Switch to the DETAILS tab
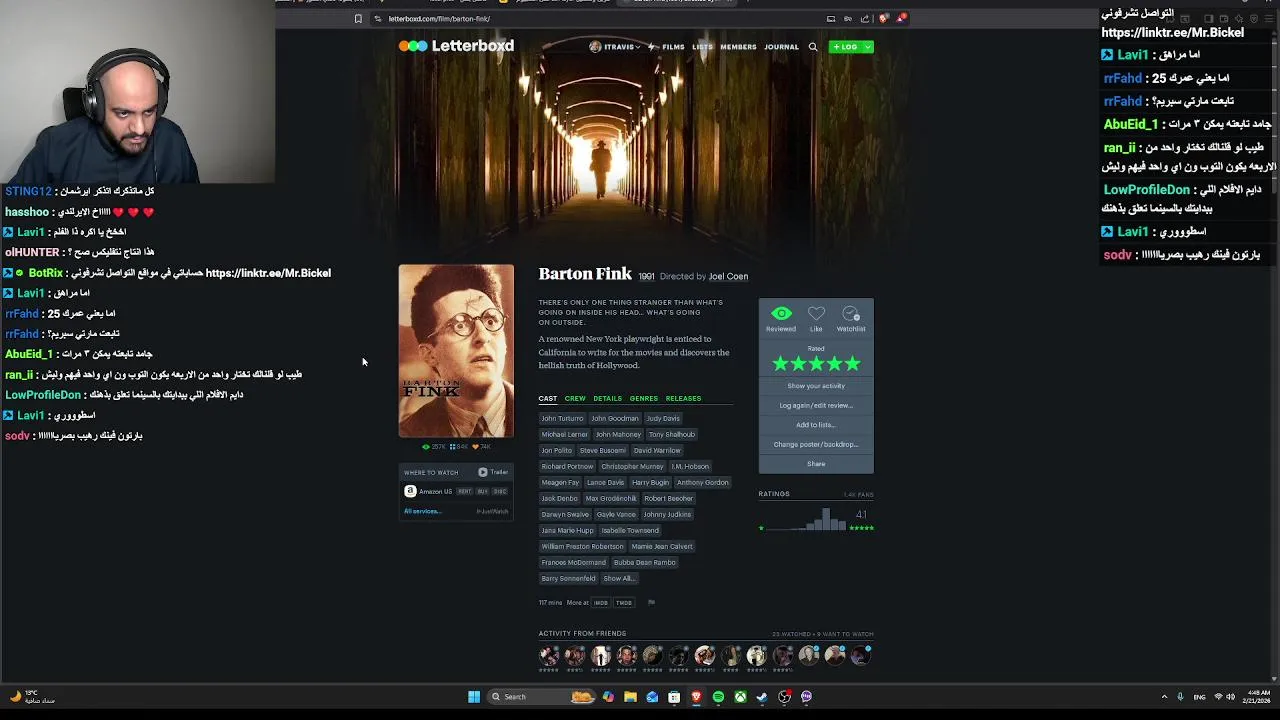Image resolution: width=1280 pixels, height=720 pixels. pyautogui.click(x=607, y=398)
